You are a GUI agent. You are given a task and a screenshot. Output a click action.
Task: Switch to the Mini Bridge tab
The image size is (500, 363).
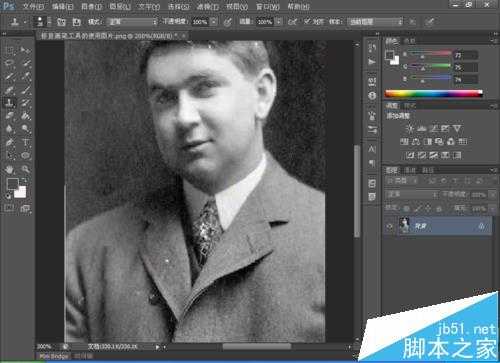pos(54,356)
